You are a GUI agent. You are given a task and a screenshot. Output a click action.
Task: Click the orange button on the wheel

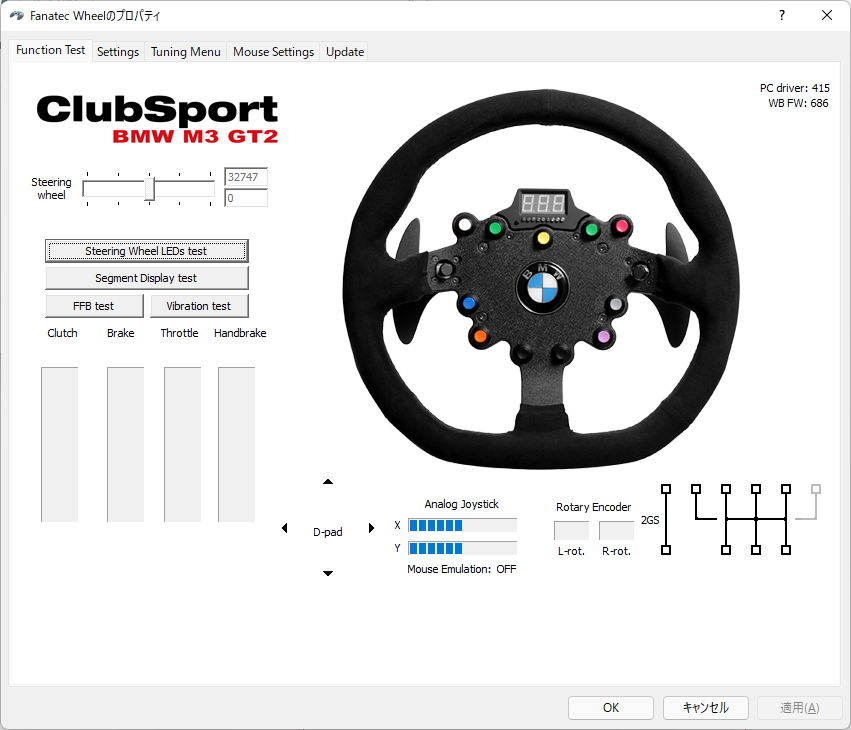click(x=480, y=336)
